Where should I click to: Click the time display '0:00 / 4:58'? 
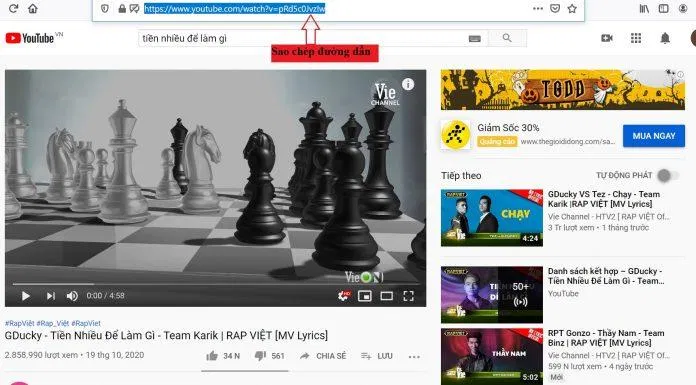click(x=105, y=296)
